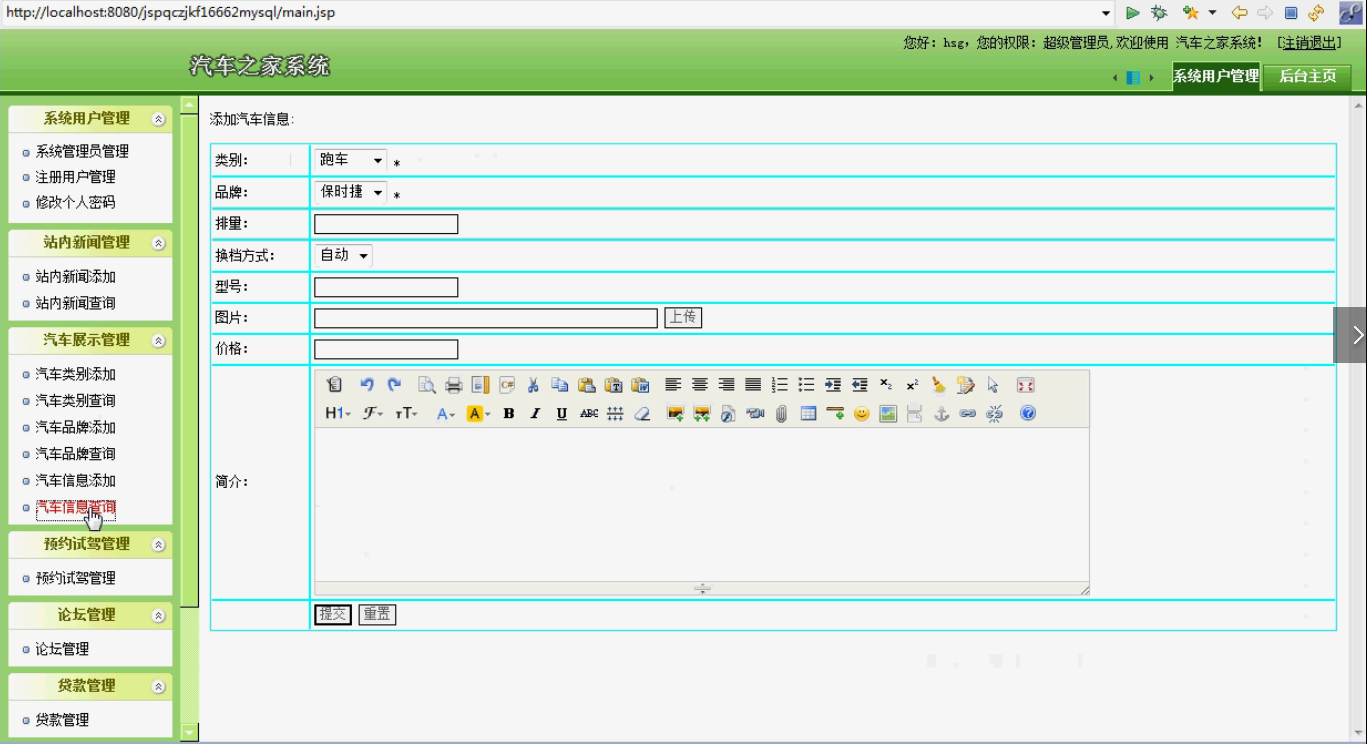
Task: Apply italic formatting in the editor
Action: (535, 413)
